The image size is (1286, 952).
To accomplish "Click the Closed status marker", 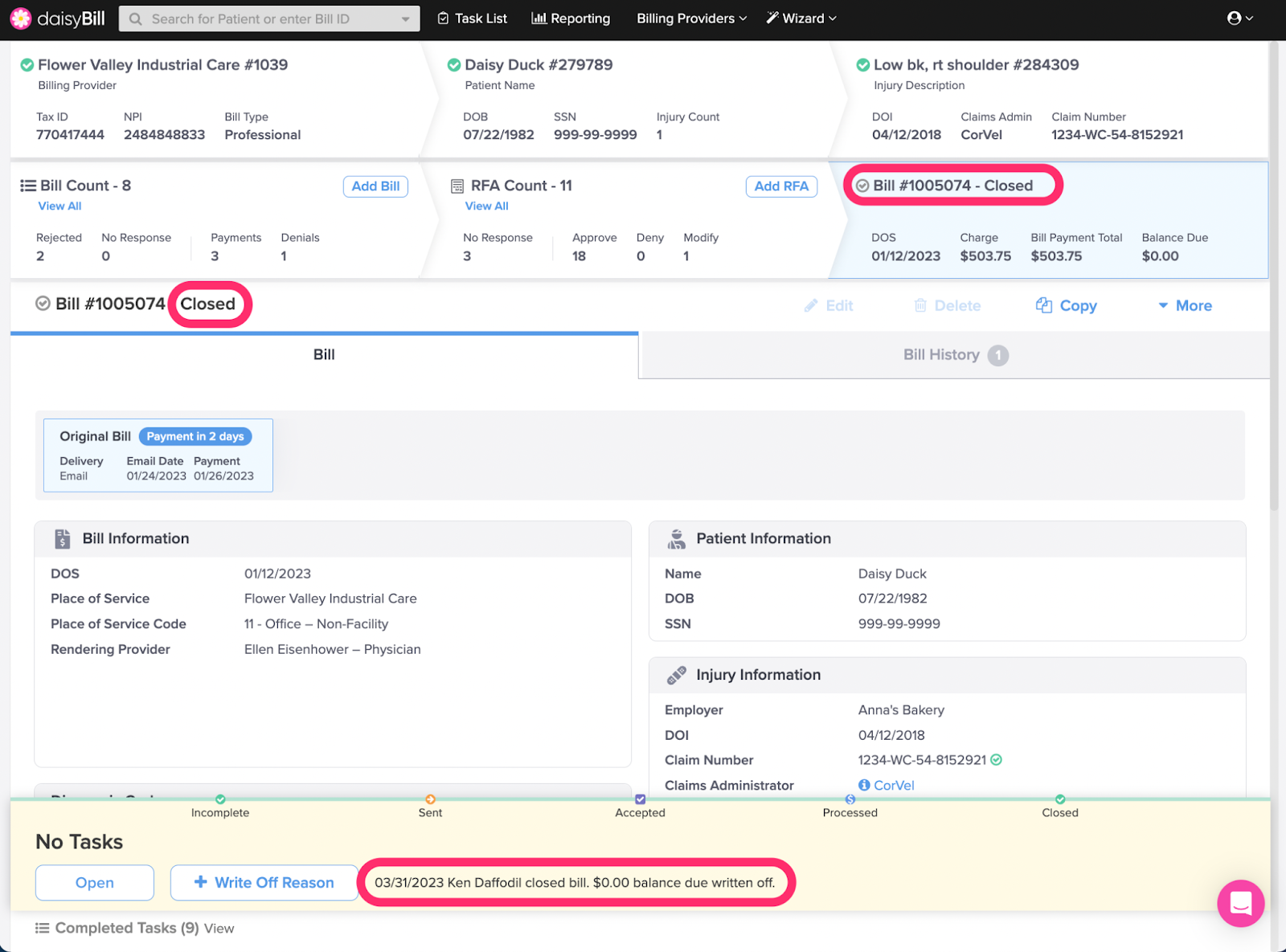I will tap(1060, 799).
